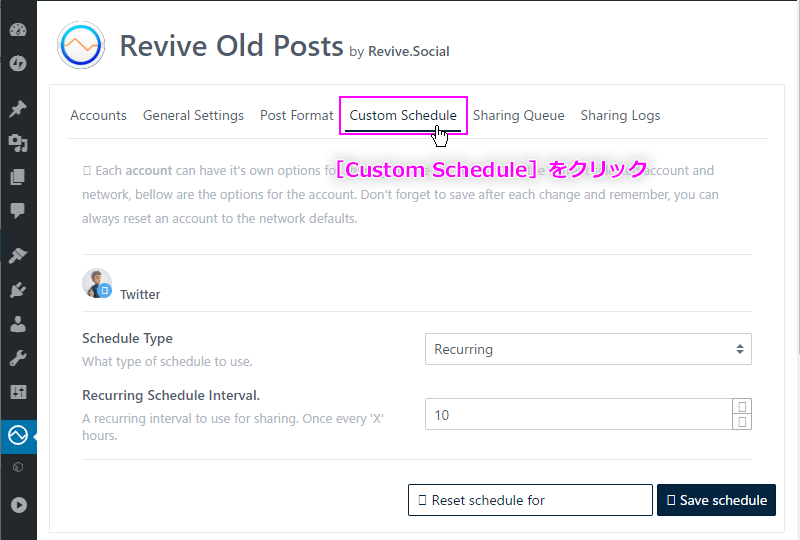The image size is (800, 540).
Task: Open the Media library sidebar icon
Action: pyautogui.click(x=18, y=143)
